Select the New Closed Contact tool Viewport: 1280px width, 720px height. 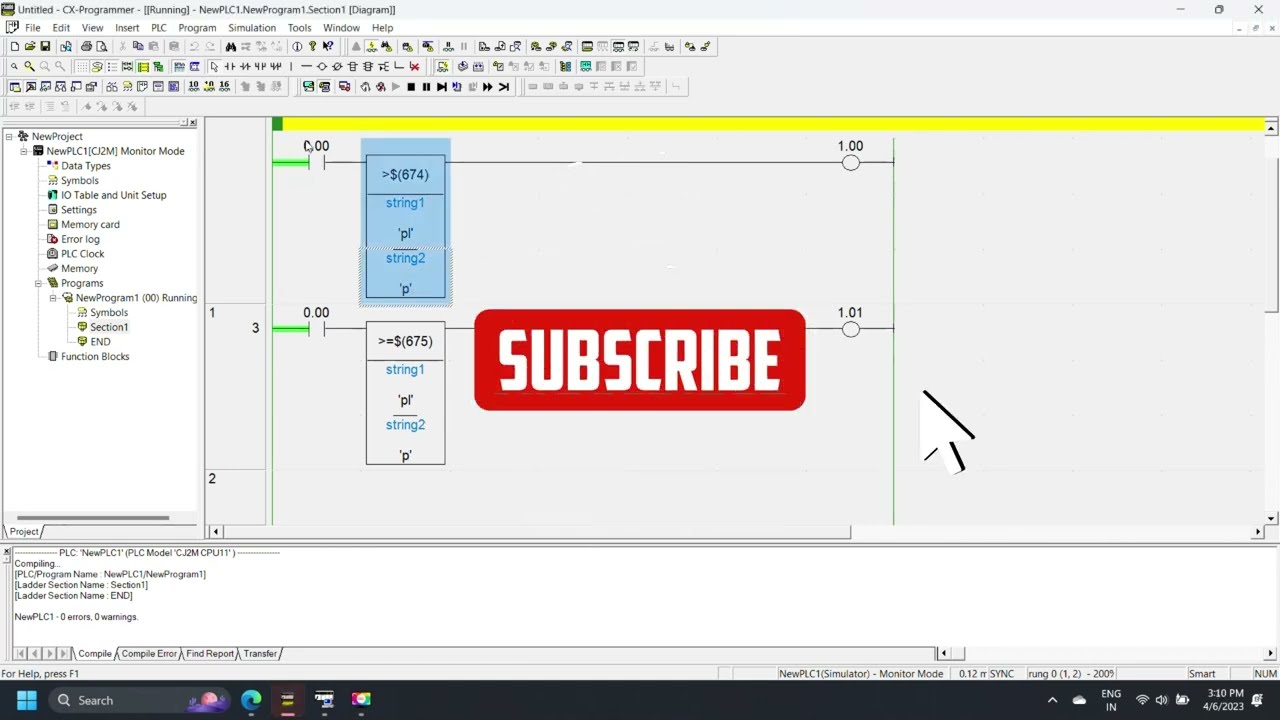[244, 66]
